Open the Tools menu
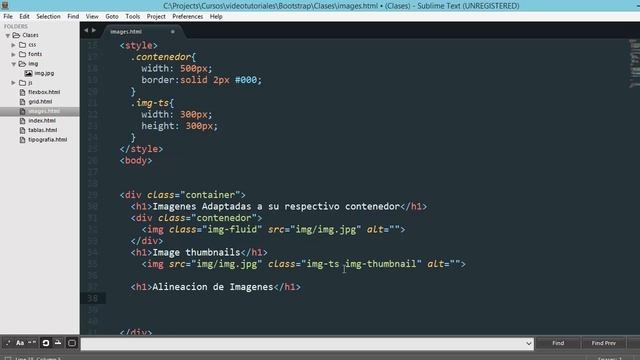 pos(133,16)
